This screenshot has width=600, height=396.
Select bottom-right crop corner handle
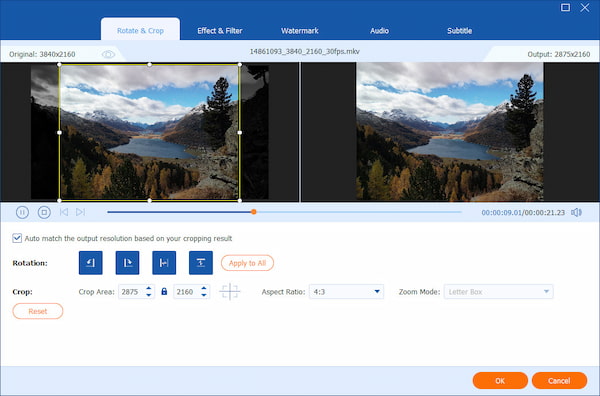pos(240,200)
